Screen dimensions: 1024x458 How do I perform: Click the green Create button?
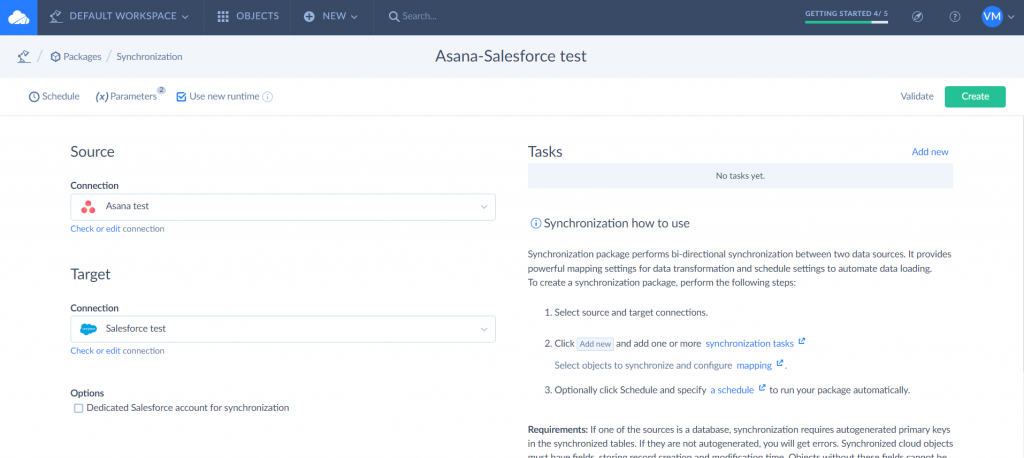[974, 96]
